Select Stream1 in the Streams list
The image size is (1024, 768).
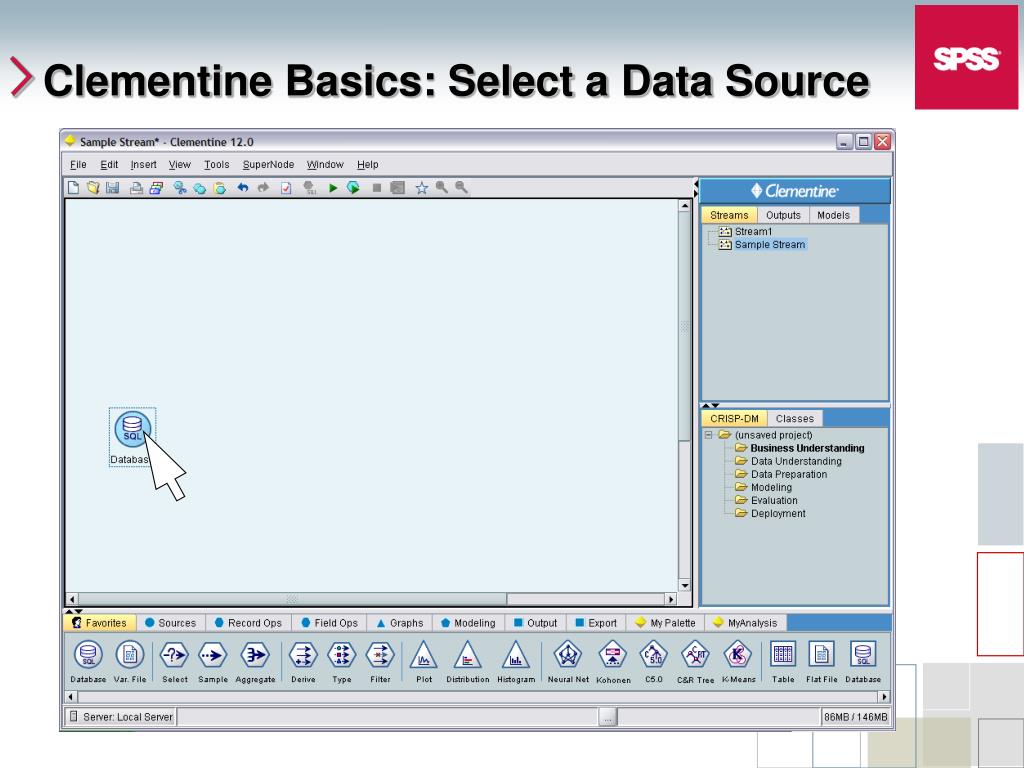[x=753, y=231]
